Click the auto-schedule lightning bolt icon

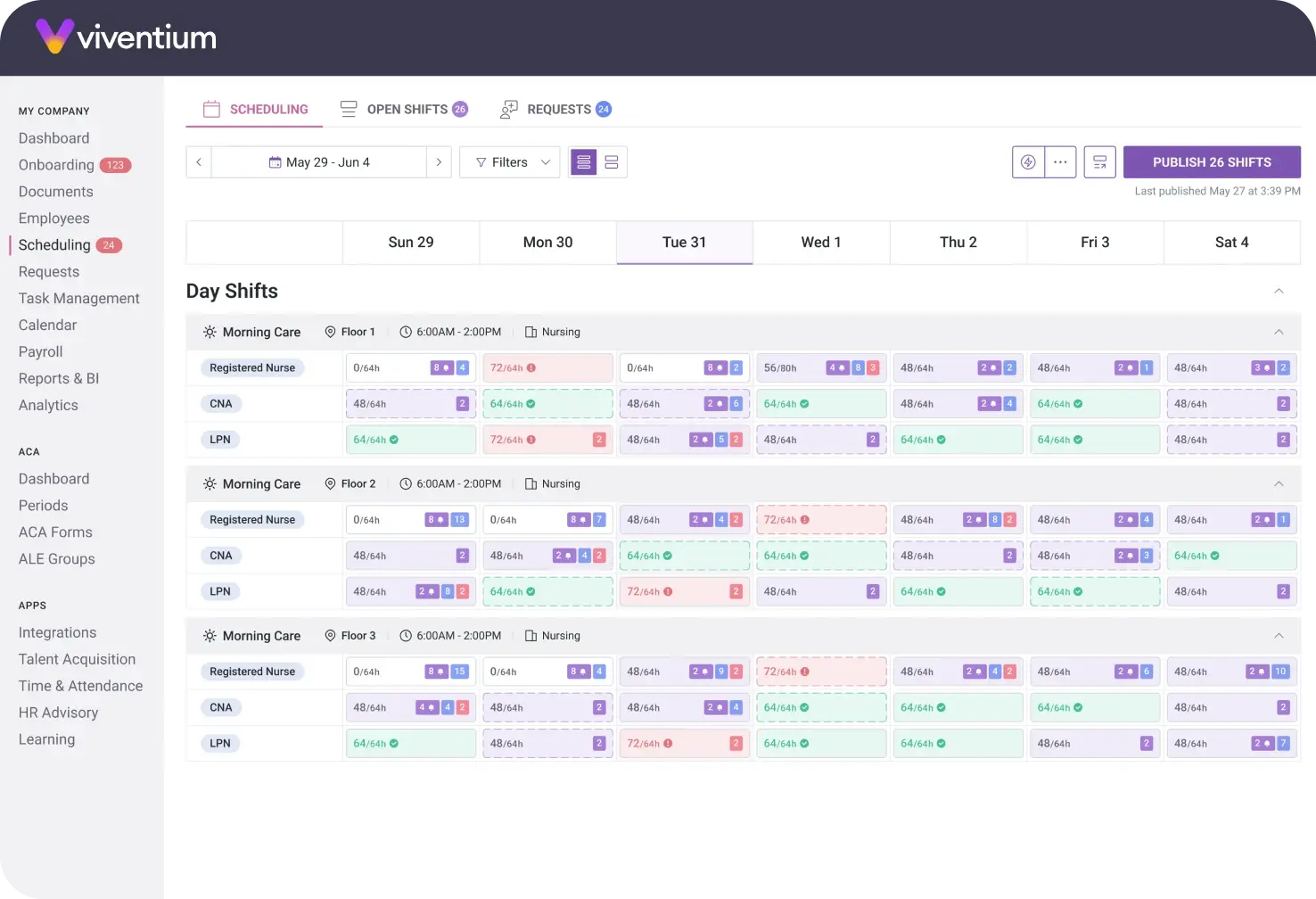pos(1028,162)
